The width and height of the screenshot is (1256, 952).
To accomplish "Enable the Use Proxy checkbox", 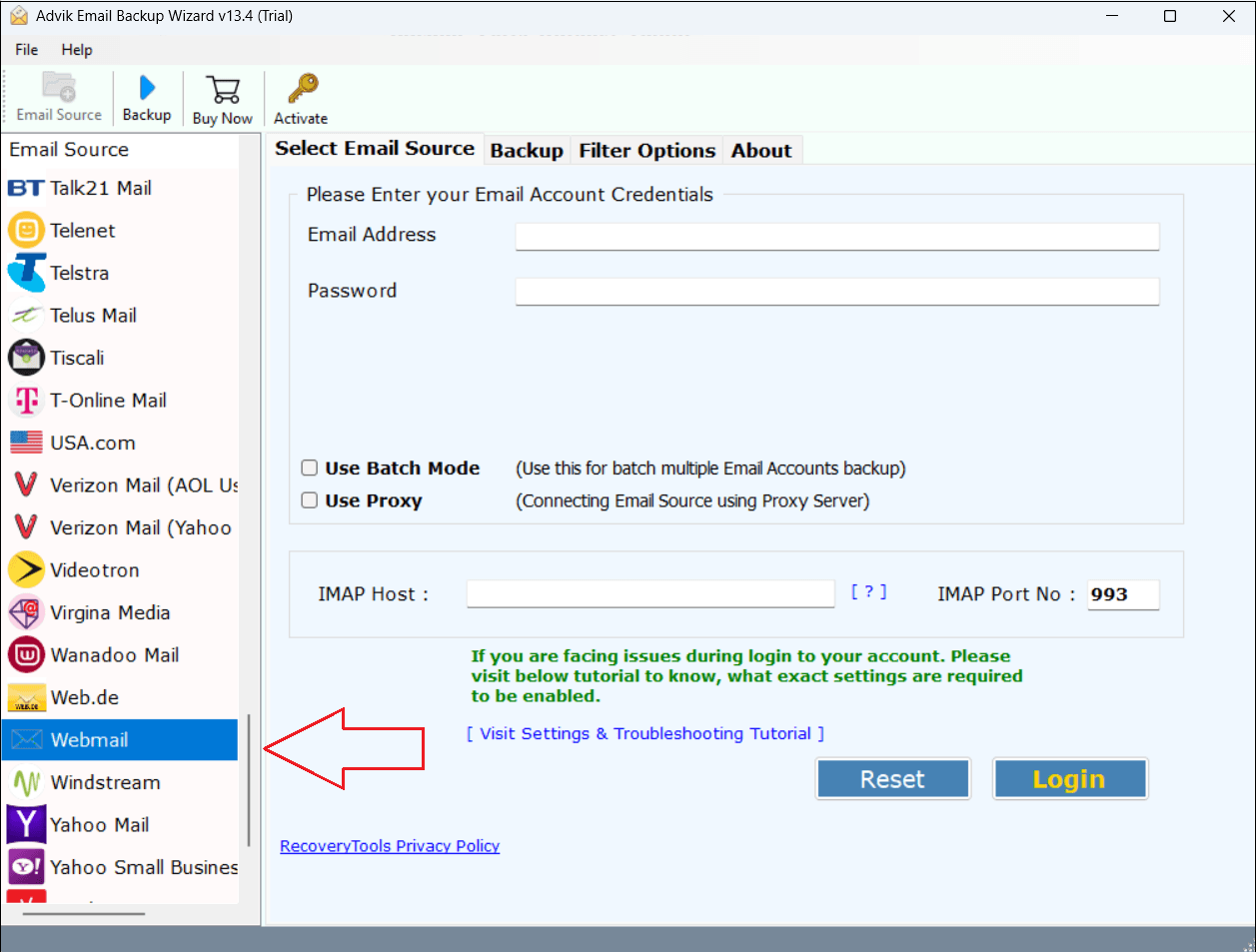I will 310,500.
